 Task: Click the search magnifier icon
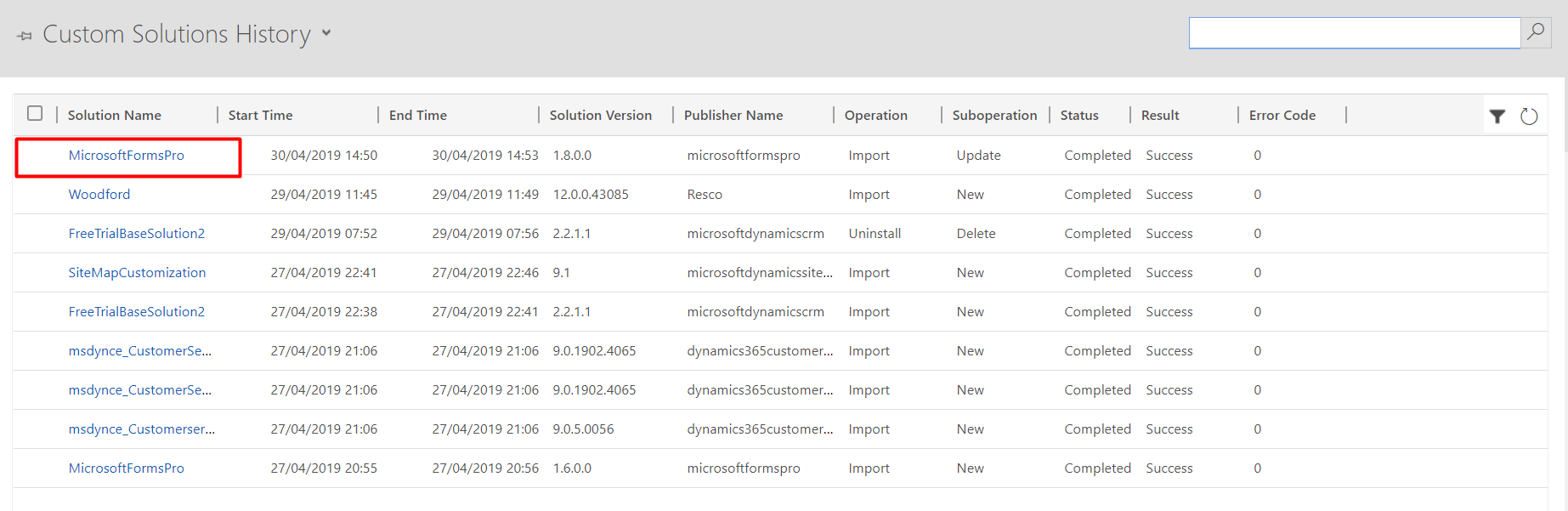1536,32
